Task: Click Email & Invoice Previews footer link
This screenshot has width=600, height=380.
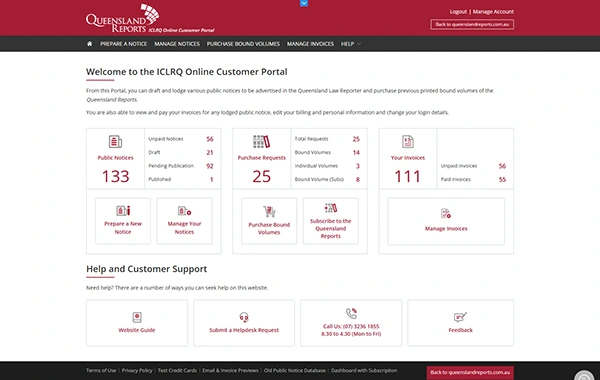Action: [230, 370]
